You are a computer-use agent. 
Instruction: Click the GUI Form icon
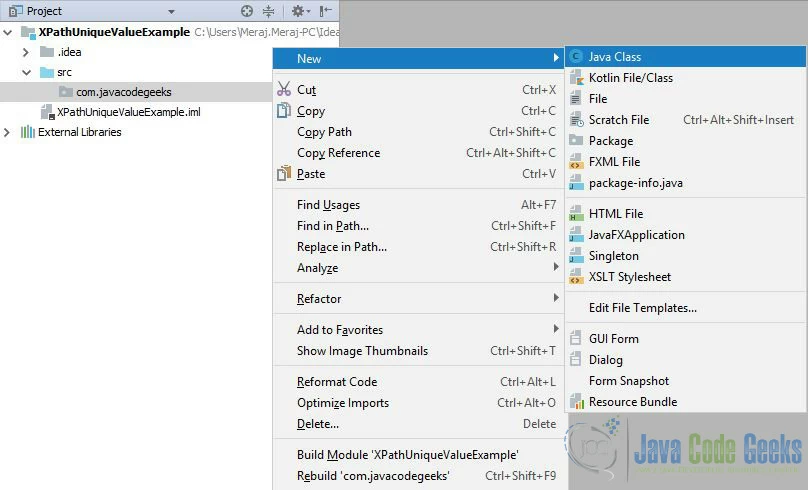[x=576, y=339]
